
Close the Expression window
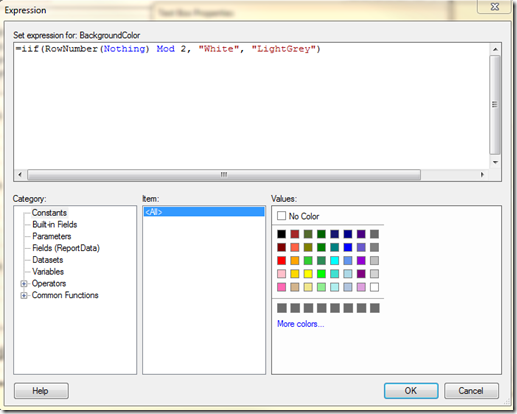[495, 7]
